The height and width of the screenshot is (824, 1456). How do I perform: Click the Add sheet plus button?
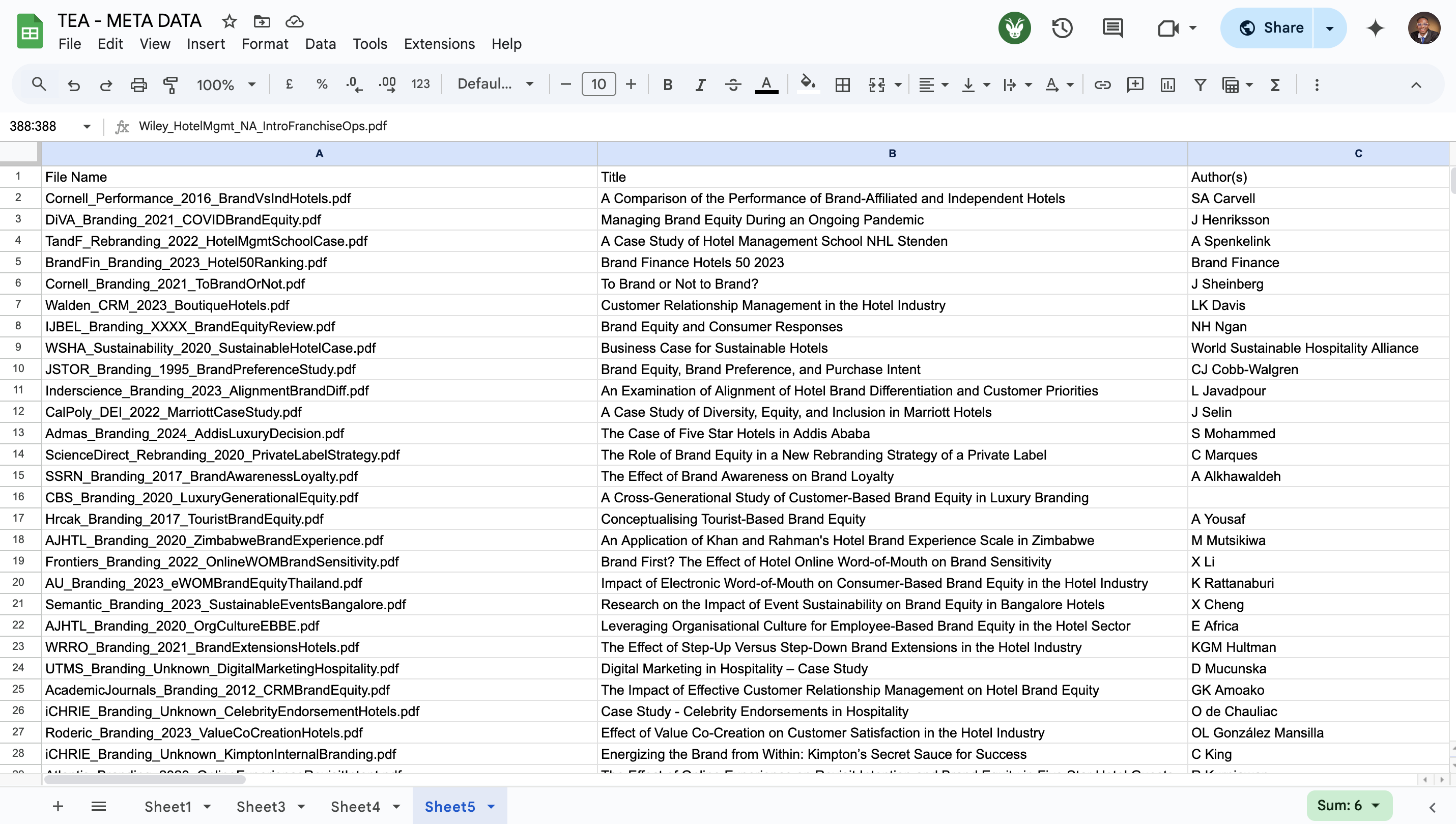[x=58, y=807]
